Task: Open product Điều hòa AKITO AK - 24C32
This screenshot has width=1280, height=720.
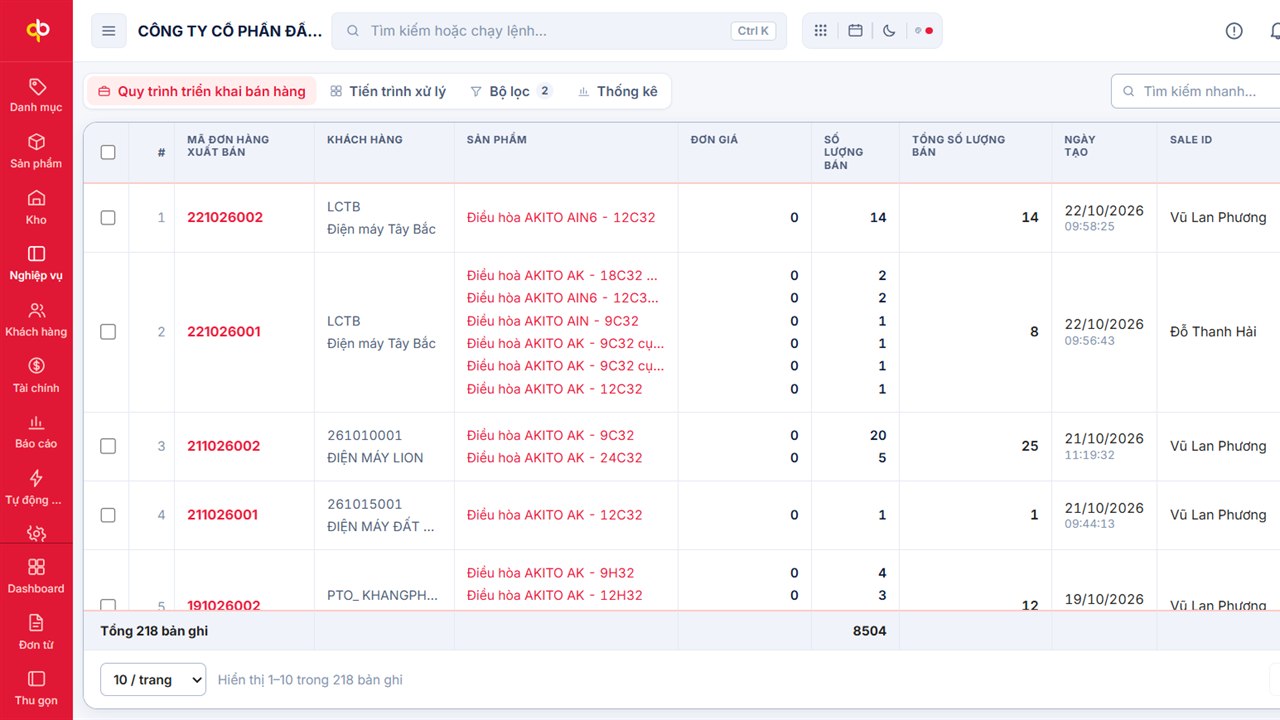Action: [x=555, y=458]
